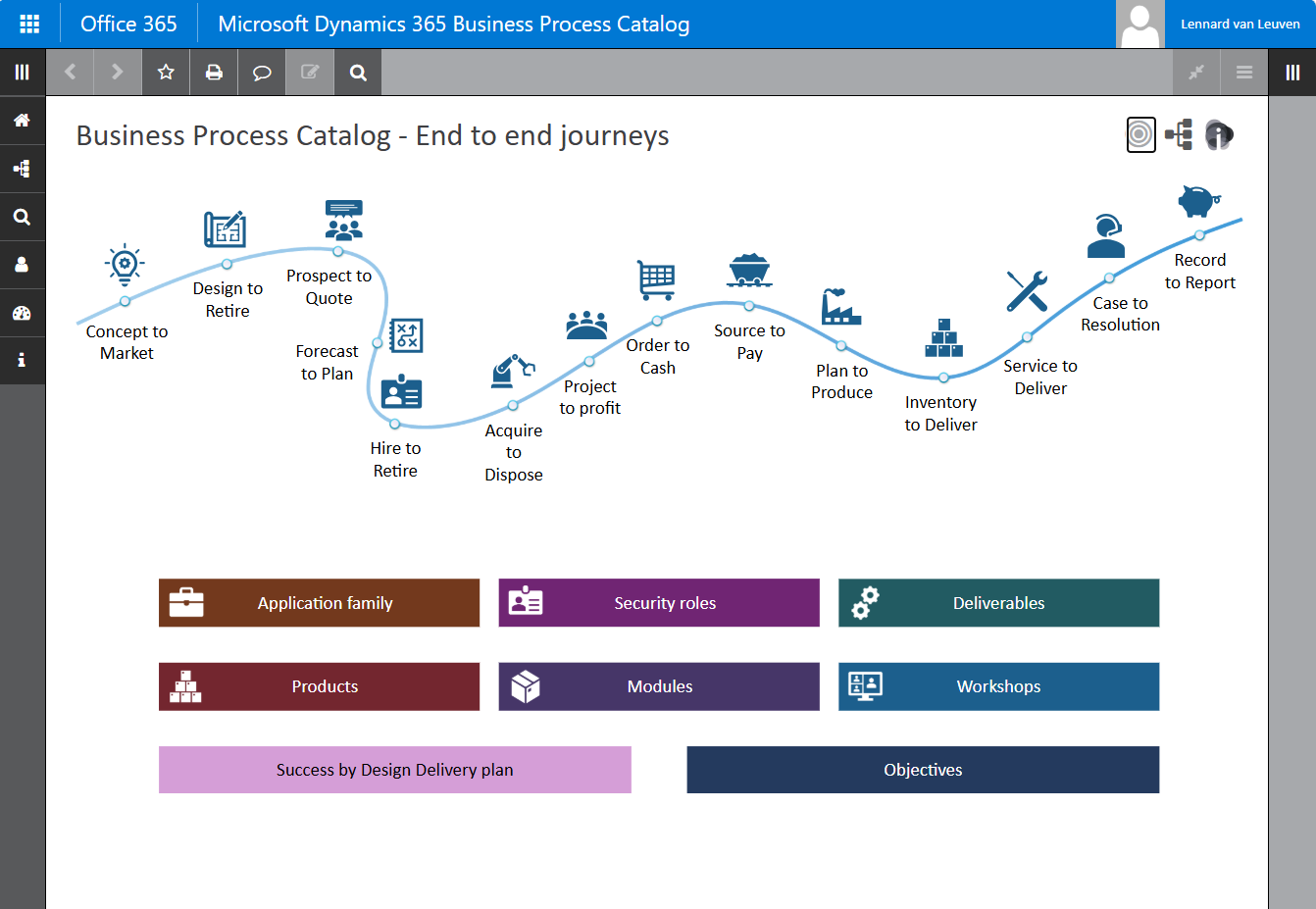Viewport: 1316px width, 909px height.
Task: Open Plan to Produce factory icon
Action: [x=840, y=307]
